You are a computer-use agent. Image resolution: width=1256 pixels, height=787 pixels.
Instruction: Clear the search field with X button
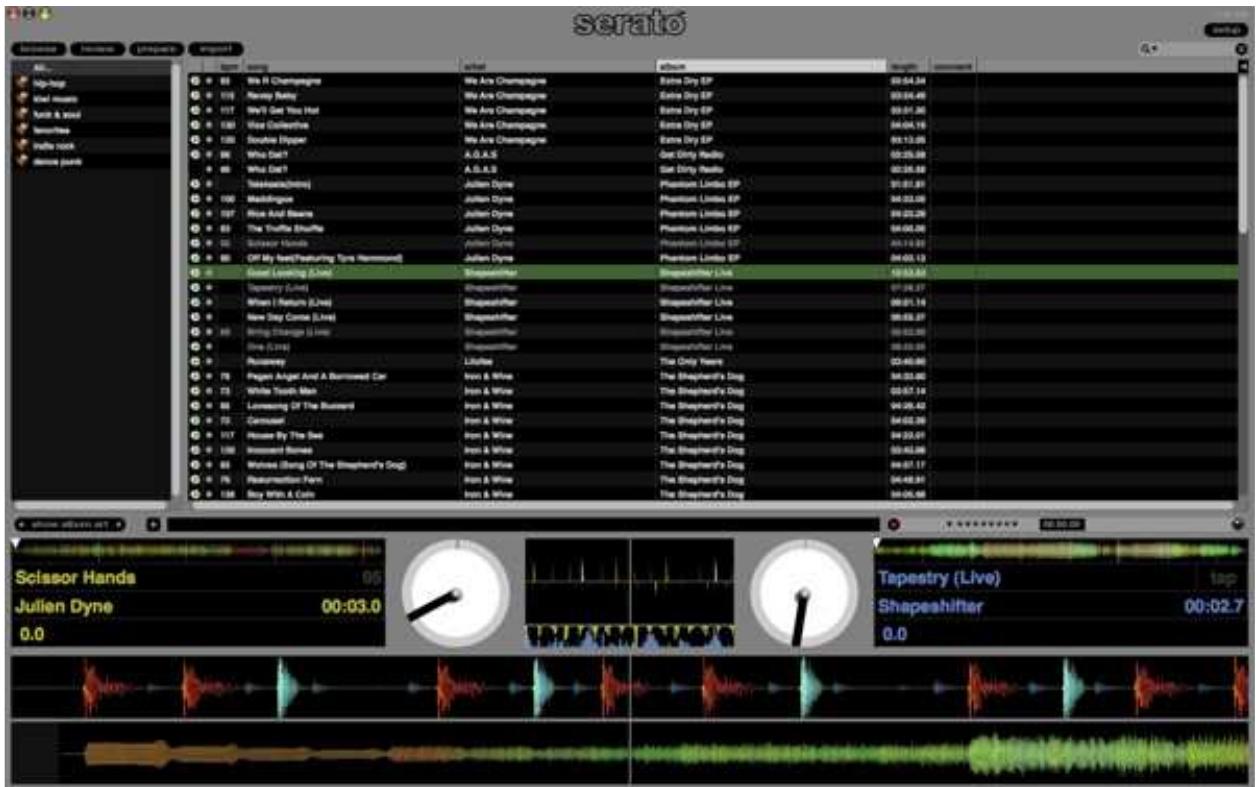(1242, 49)
